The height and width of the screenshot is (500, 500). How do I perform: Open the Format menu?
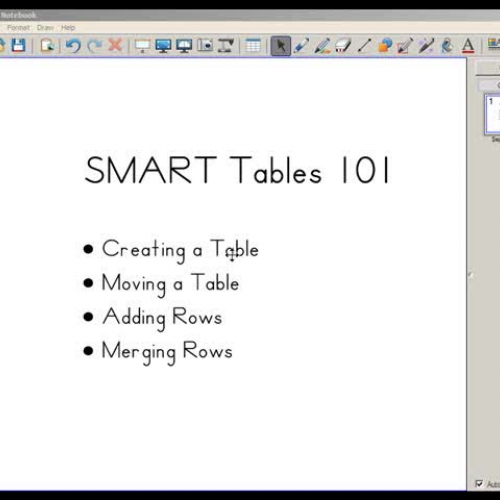[19, 28]
